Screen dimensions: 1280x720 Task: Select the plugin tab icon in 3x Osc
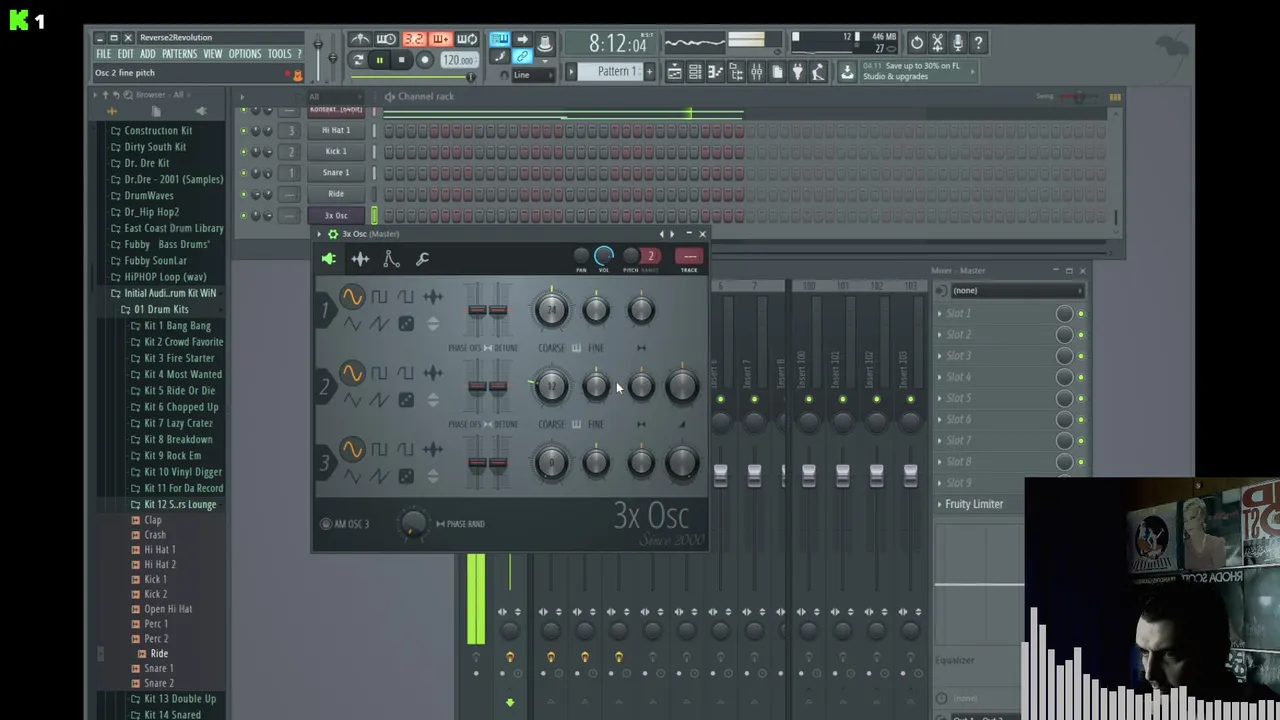tap(329, 259)
